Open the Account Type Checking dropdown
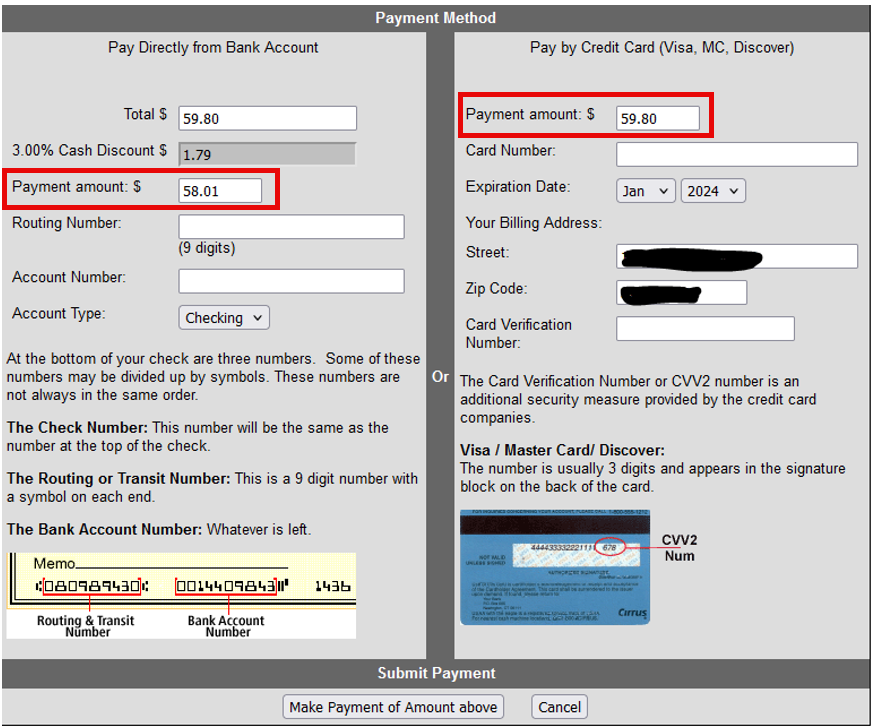 point(225,318)
